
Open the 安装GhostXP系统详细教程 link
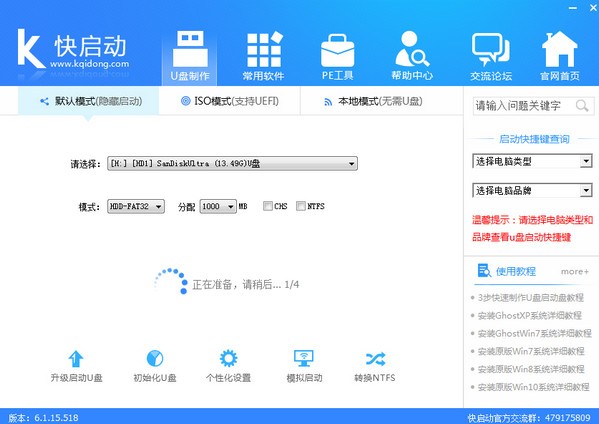pos(529,316)
